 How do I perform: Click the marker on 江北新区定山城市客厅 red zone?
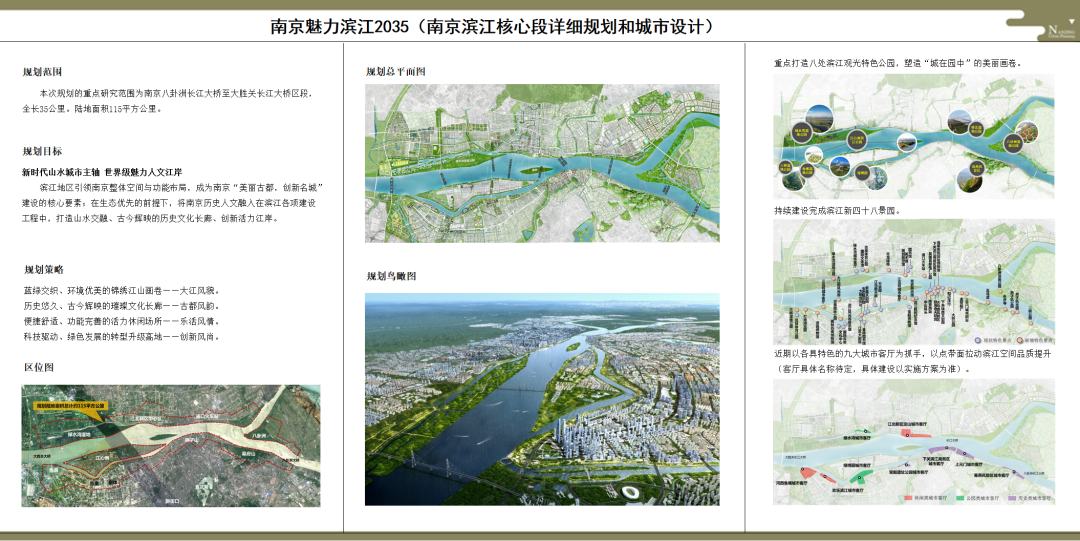click(907, 436)
